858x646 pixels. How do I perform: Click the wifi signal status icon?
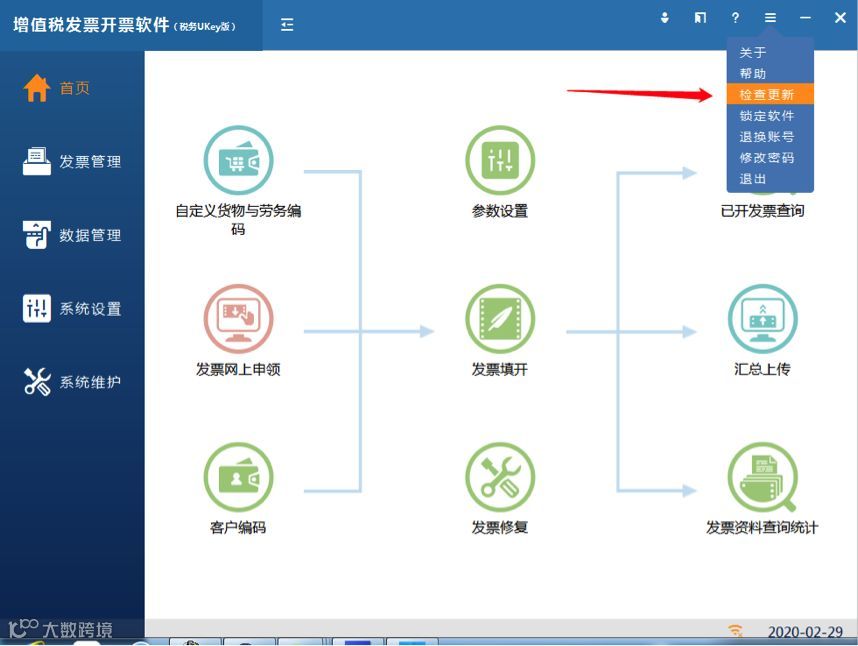coord(735,631)
